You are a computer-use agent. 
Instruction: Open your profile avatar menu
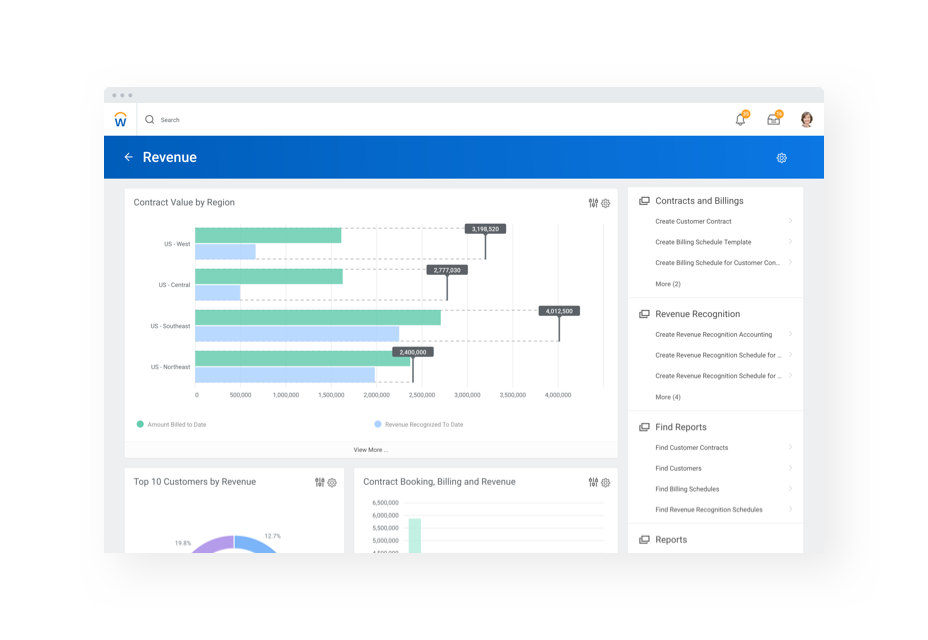pos(806,118)
